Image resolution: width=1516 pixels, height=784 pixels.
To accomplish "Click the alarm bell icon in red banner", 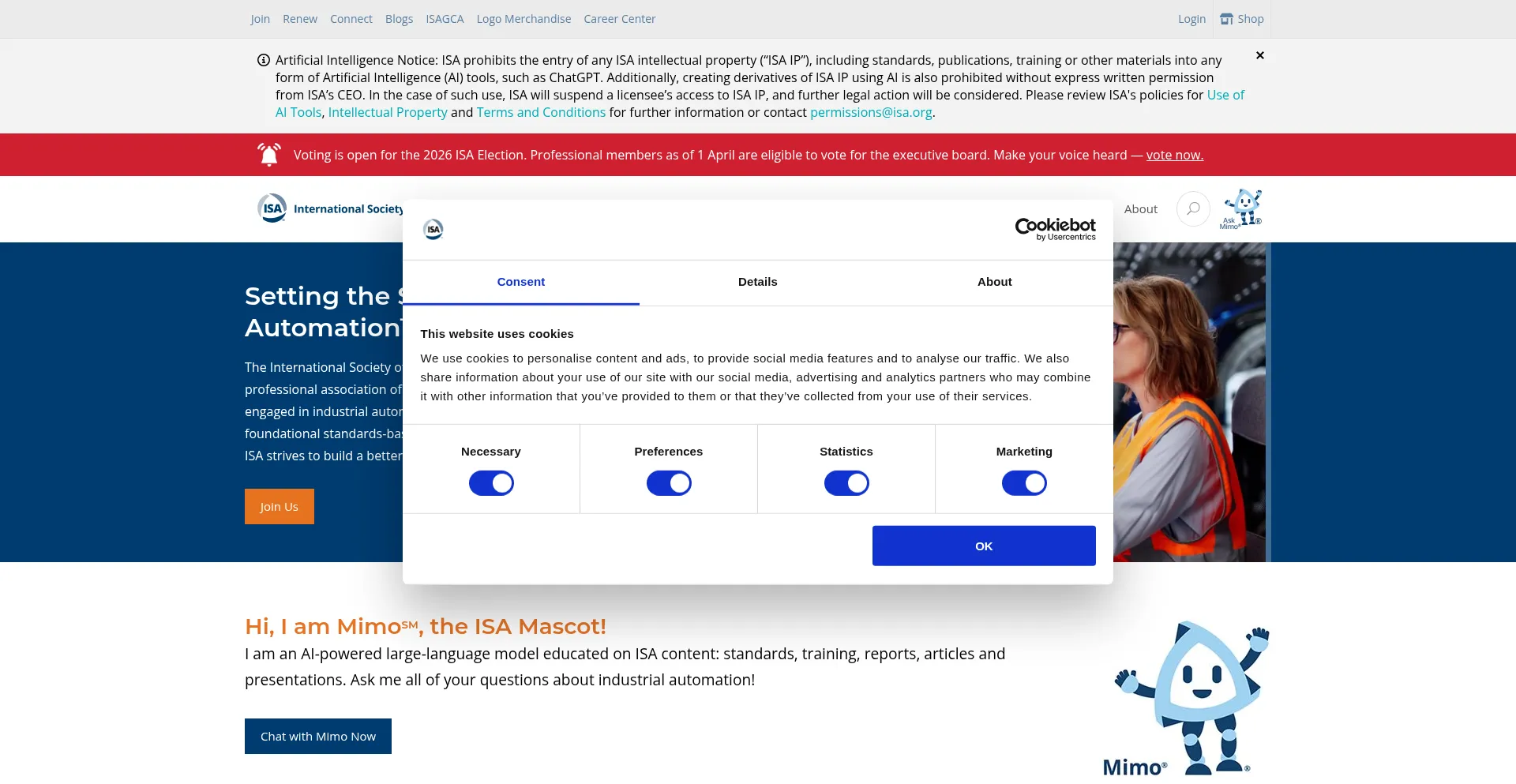I will (x=269, y=155).
